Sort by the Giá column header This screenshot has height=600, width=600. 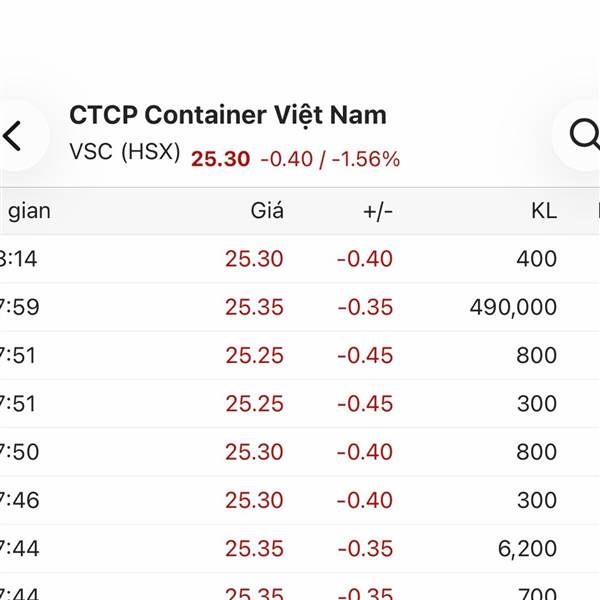pyautogui.click(x=267, y=211)
